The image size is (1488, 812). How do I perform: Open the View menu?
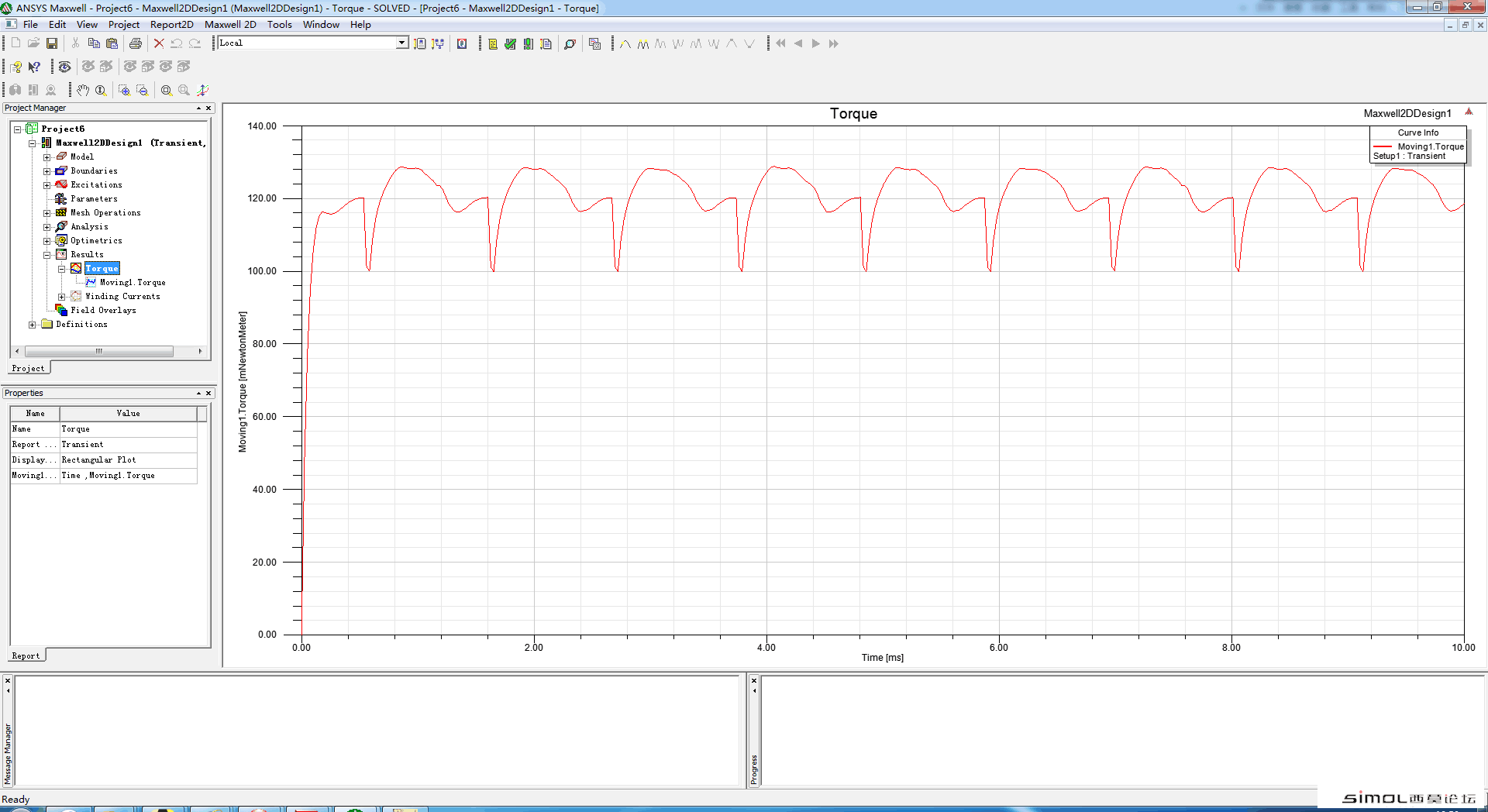pyautogui.click(x=87, y=25)
